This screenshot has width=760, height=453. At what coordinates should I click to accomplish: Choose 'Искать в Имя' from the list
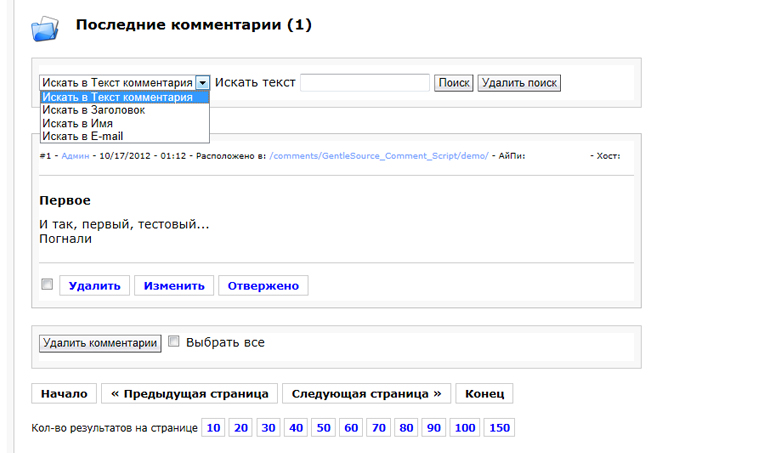[x=125, y=124]
